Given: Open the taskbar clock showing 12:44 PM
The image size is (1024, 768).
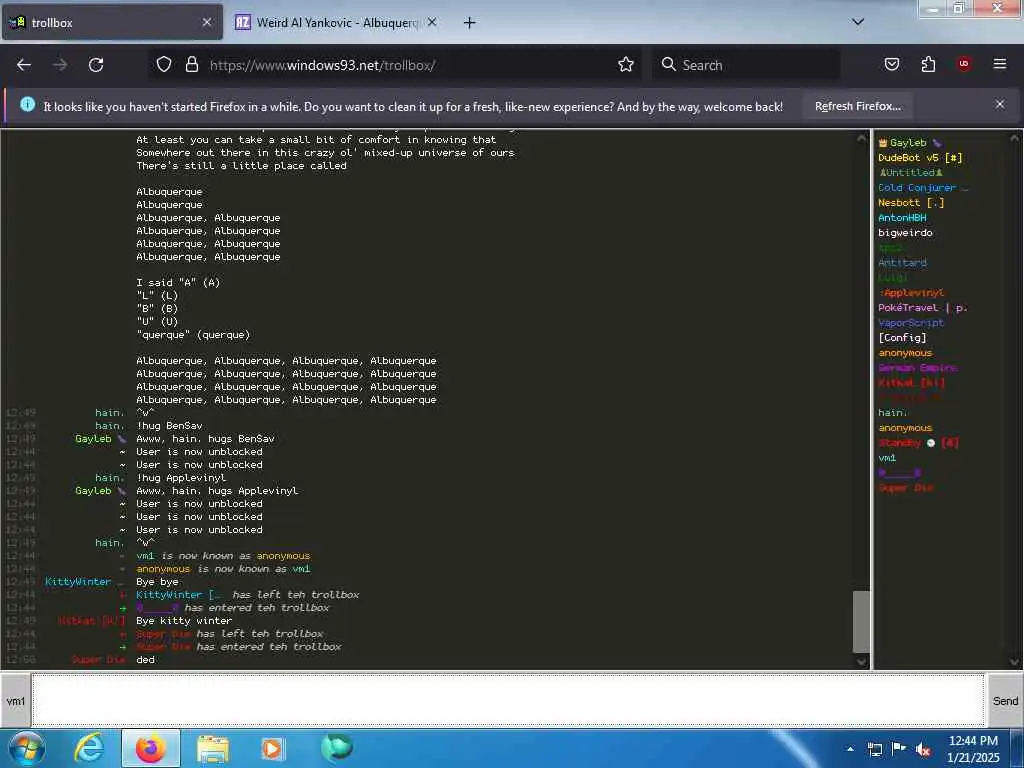Looking at the screenshot, I should coord(973,748).
